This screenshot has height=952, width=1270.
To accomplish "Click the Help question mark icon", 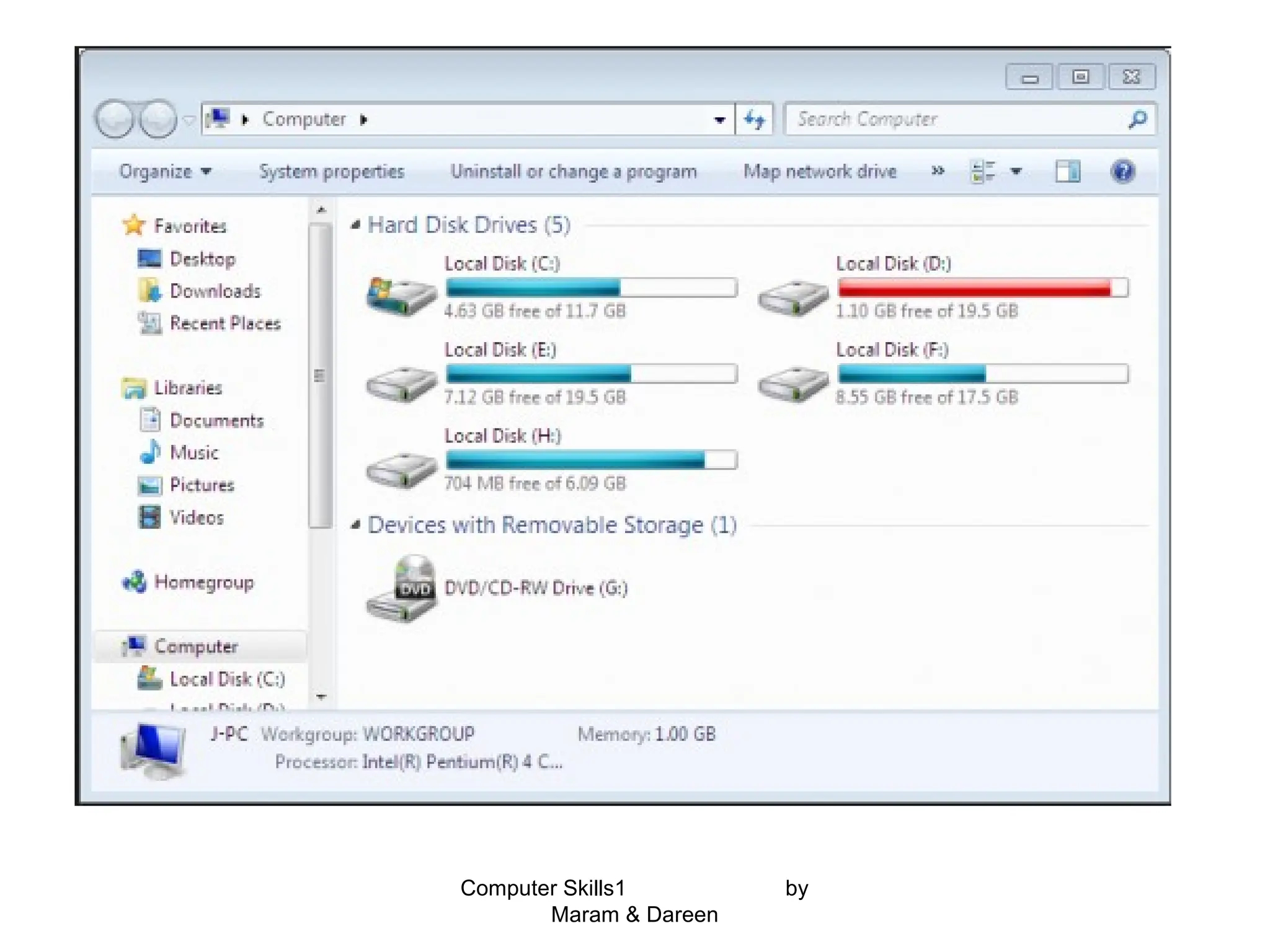I will tap(1122, 171).
